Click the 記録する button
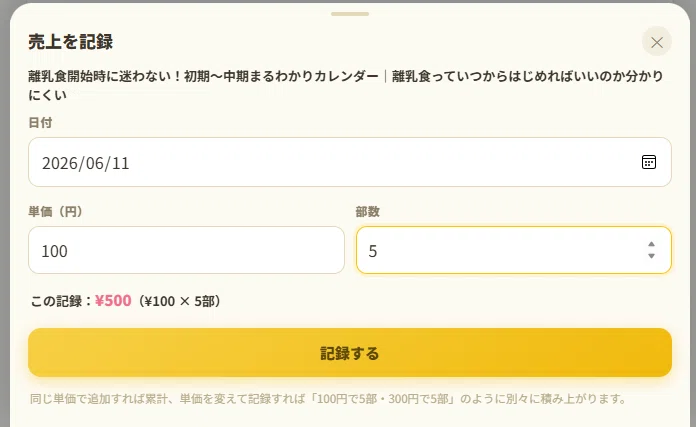Image resolution: width=696 pixels, height=427 pixels. click(x=350, y=353)
